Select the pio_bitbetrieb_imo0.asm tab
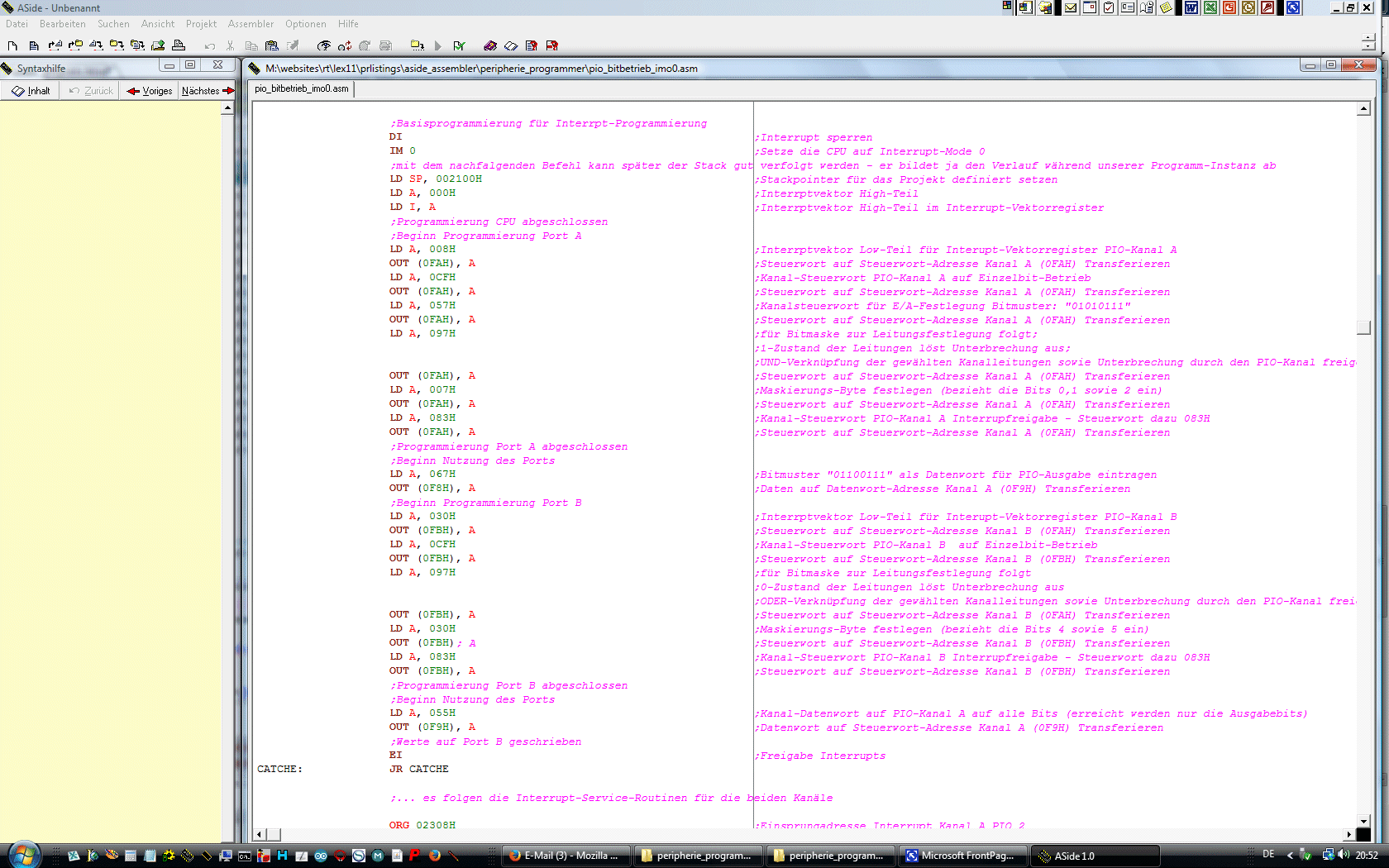The width and height of the screenshot is (1389, 868). 301,88
